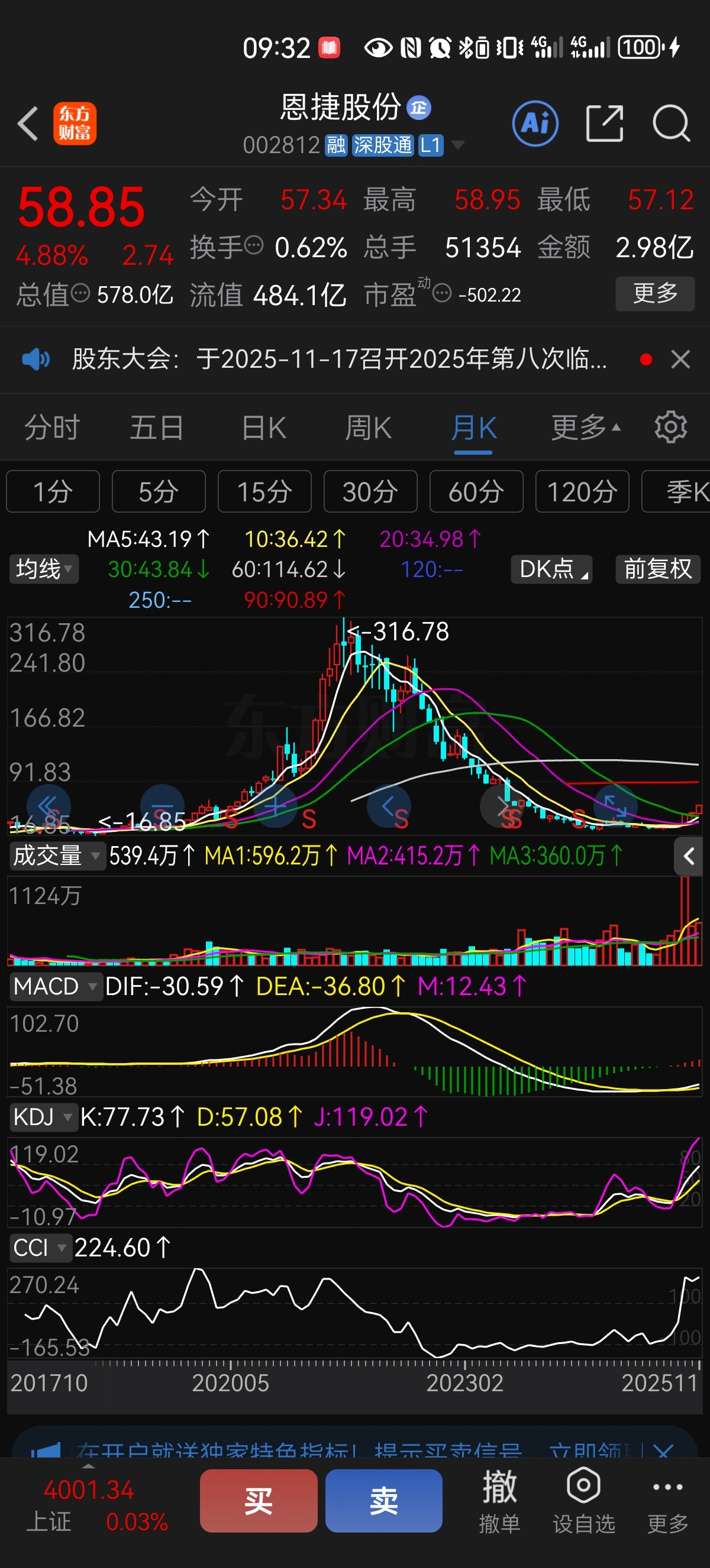This screenshot has width=710, height=1568.
Task: Move chart right with arrow button
Action: 502,806
